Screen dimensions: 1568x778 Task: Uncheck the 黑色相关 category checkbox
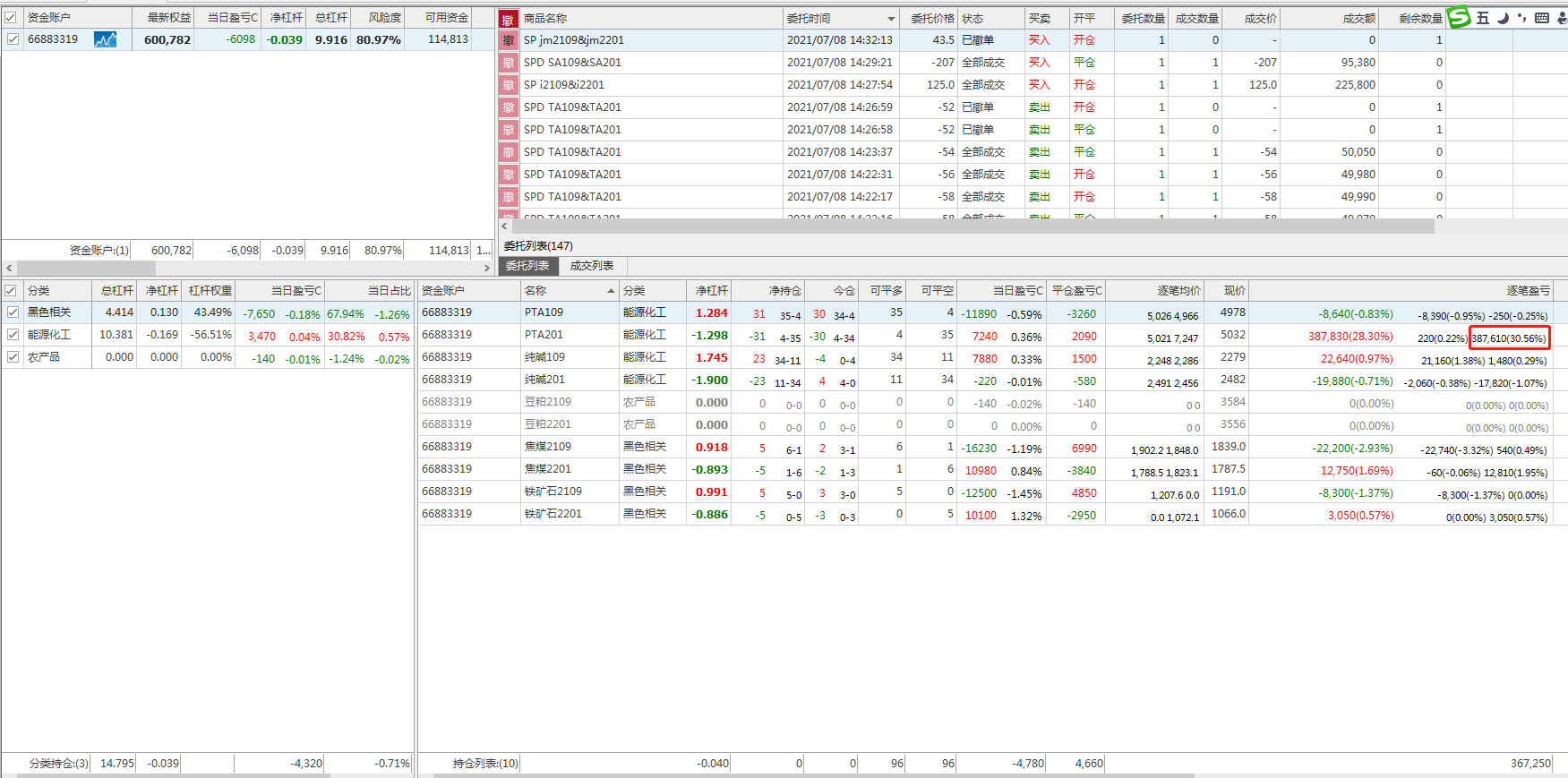click(x=13, y=312)
